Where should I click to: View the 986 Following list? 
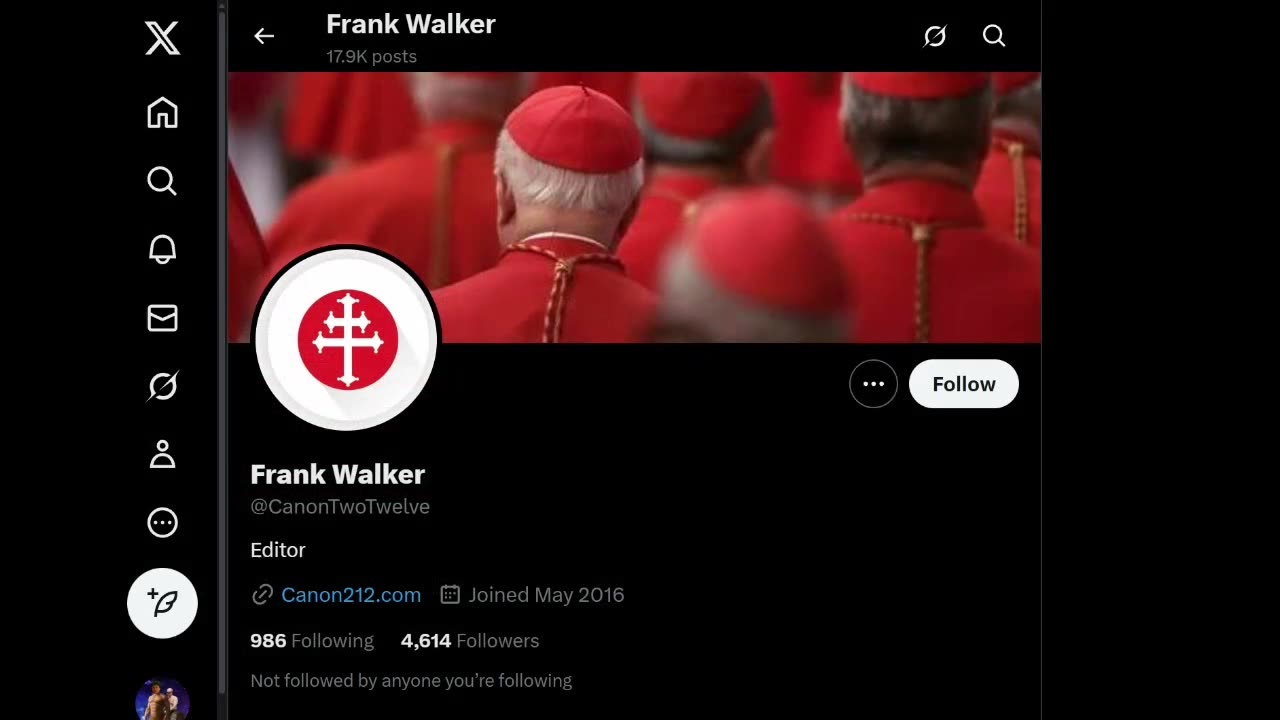point(312,641)
